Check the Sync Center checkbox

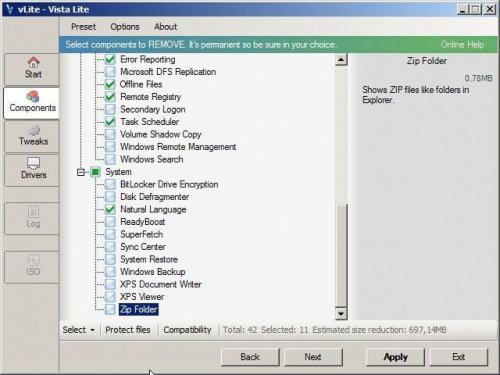click(x=110, y=247)
